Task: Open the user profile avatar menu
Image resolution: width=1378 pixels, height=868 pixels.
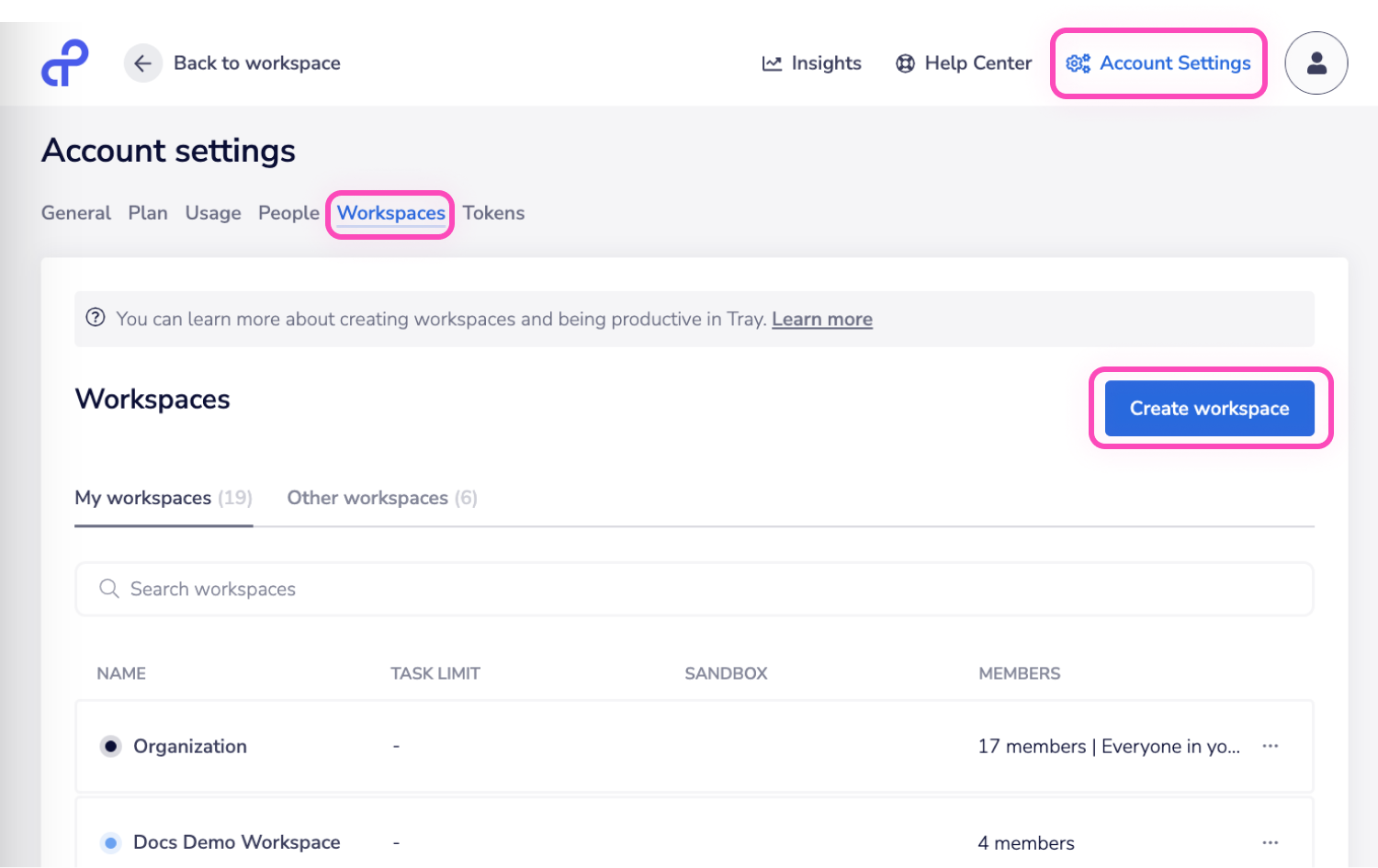Action: click(1316, 62)
